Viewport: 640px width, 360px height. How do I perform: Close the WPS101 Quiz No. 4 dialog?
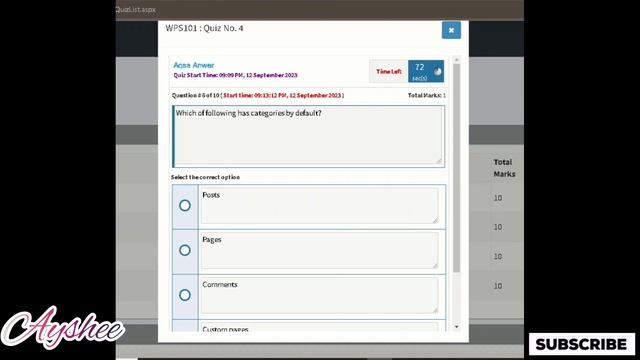tap(451, 30)
